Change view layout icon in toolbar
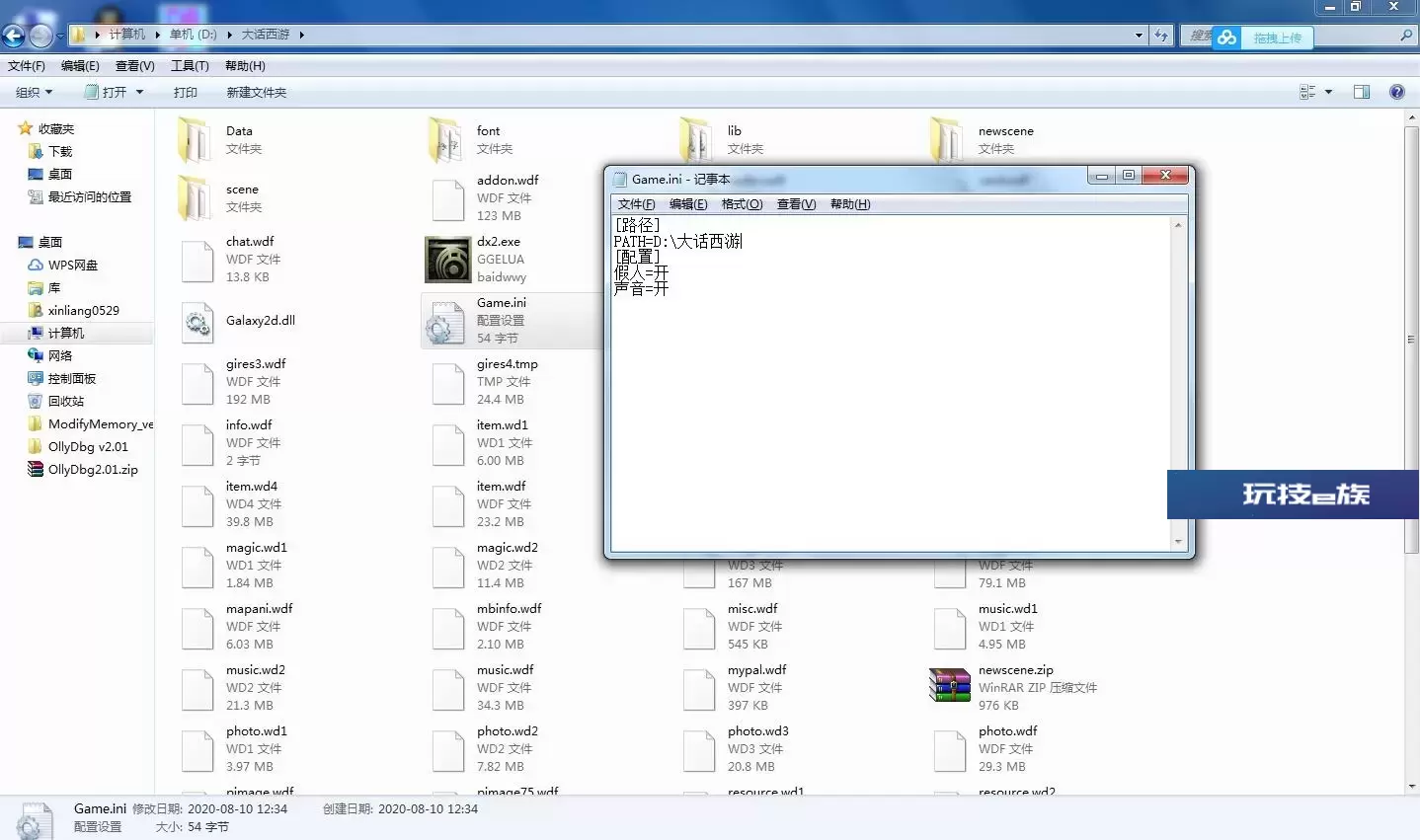 (x=1307, y=92)
